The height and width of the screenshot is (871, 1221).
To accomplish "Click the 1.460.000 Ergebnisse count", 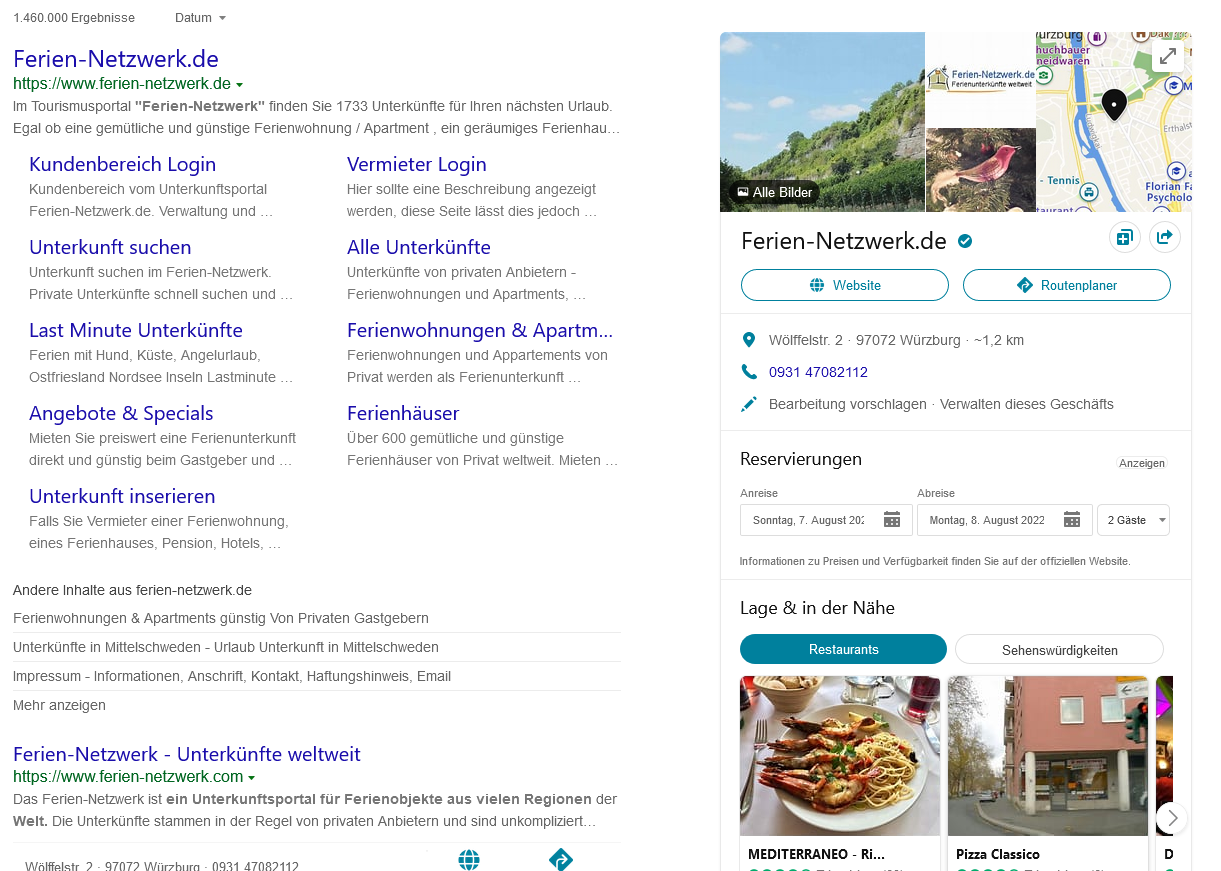I will click(x=74, y=18).
